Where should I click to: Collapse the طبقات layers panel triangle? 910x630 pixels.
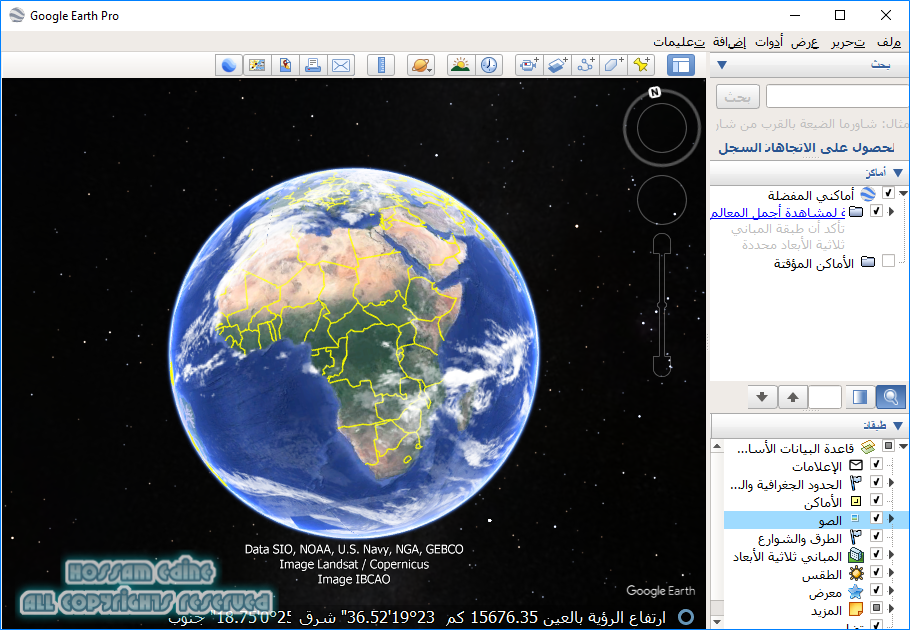898,426
